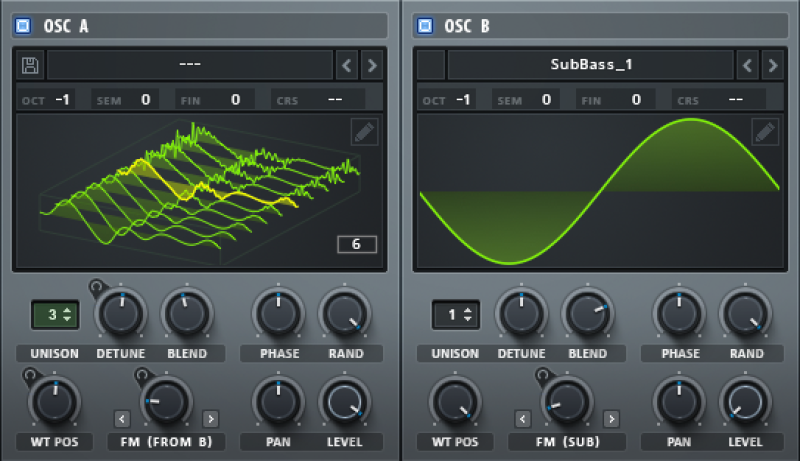Click OSC A wavetable frame number 6 box
This screenshot has height=461, width=800.
pos(357,244)
